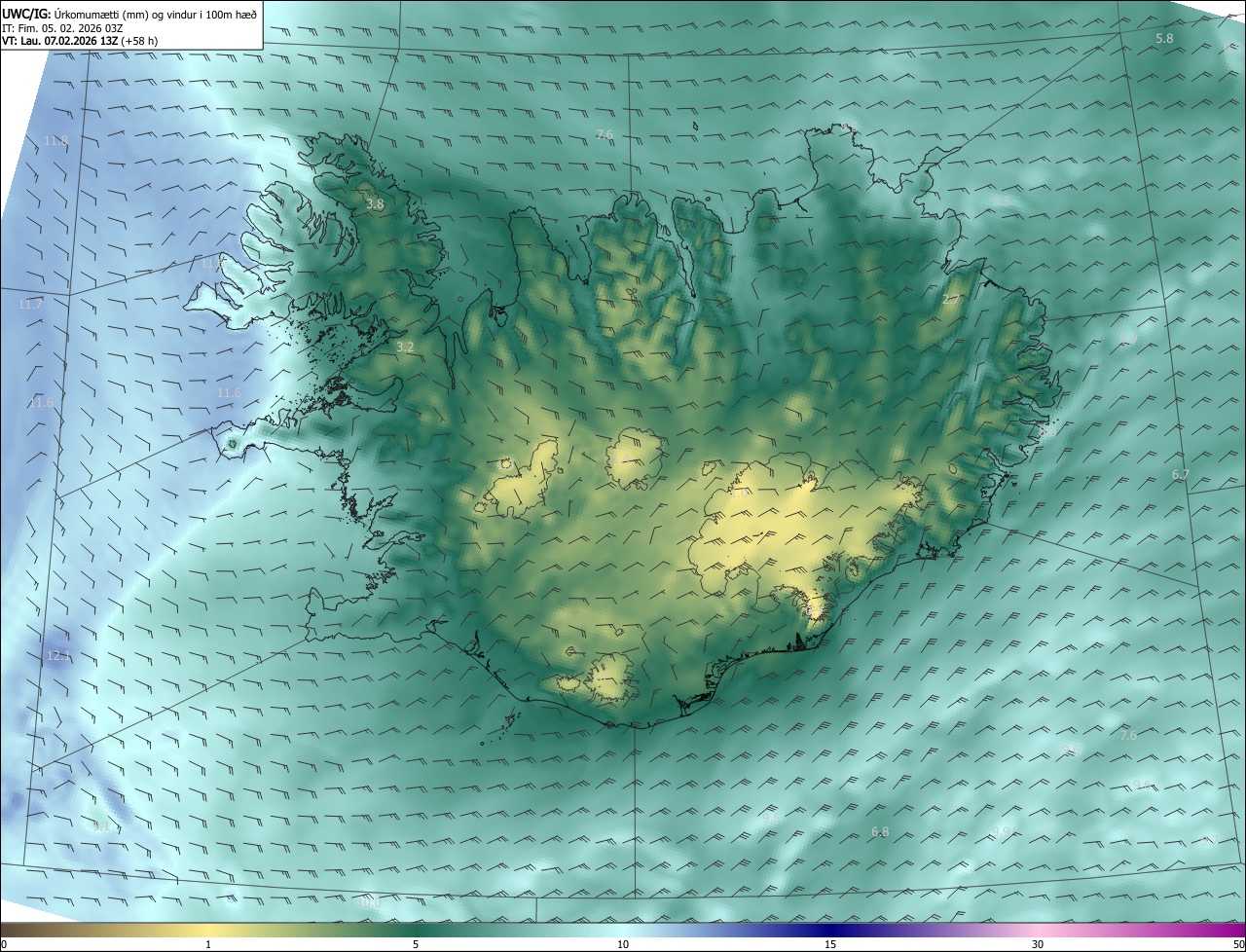The width and height of the screenshot is (1246, 952).
Task: Click the colorbar tick label 1
Action: (208, 944)
